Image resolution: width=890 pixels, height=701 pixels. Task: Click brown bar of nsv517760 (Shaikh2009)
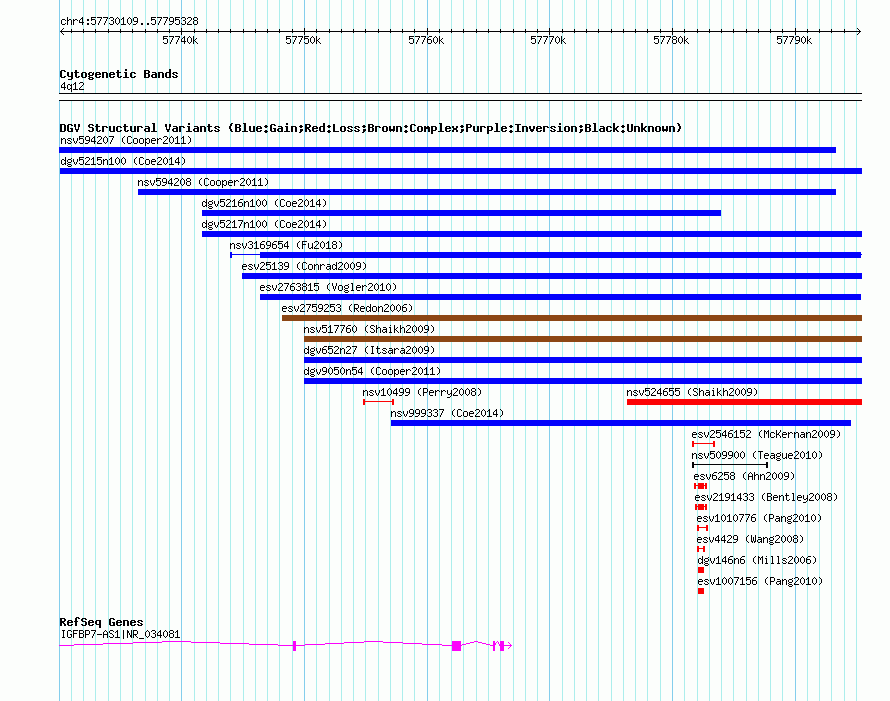pyautogui.click(x=583, y=339)
